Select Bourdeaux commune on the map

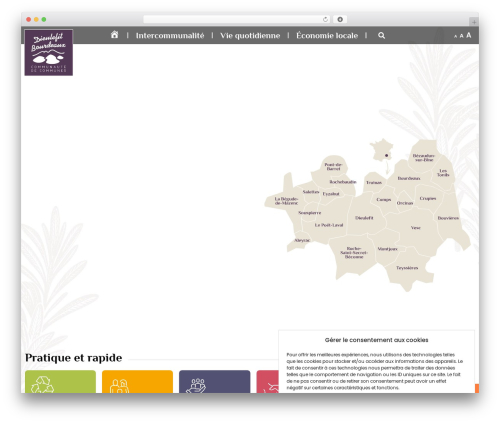coord(409,178)
